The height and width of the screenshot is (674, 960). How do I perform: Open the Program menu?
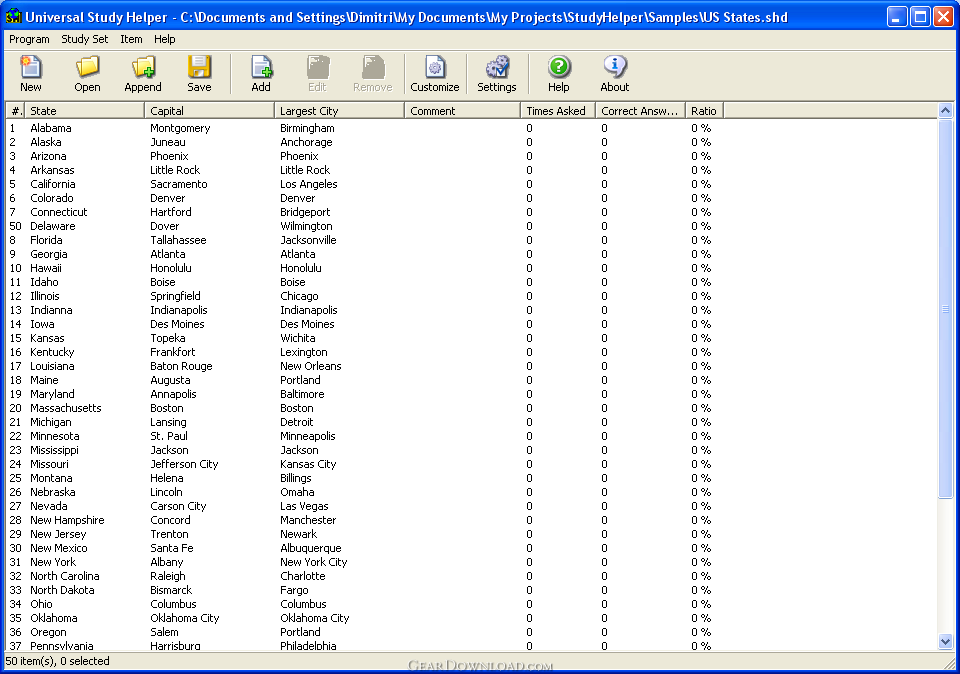[29, 39]
